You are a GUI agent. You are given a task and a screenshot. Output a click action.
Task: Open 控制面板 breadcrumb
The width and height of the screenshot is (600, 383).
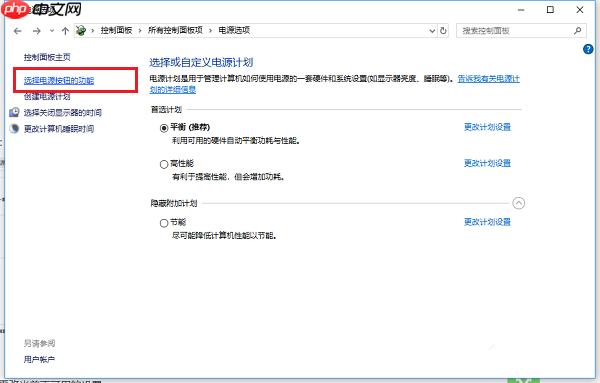(x=116, y=30)
